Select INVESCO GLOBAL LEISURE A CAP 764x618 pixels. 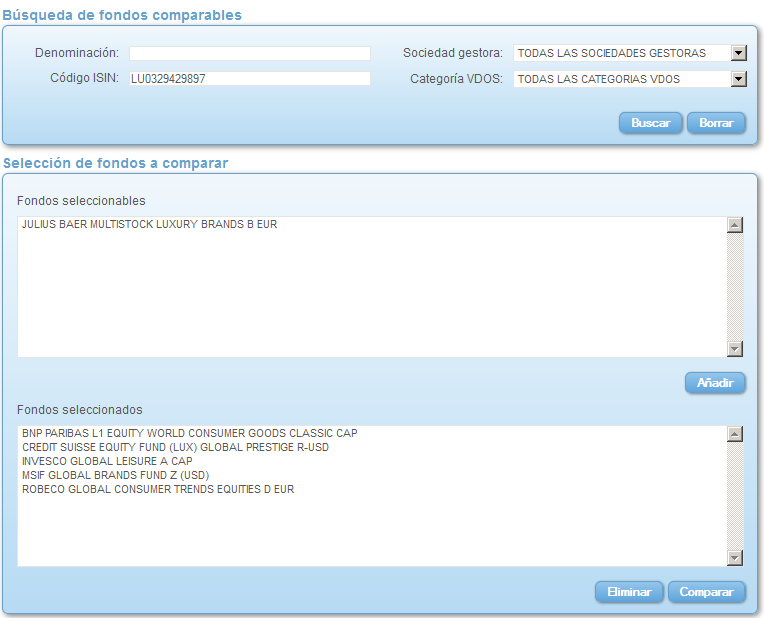tap(107, 461)
